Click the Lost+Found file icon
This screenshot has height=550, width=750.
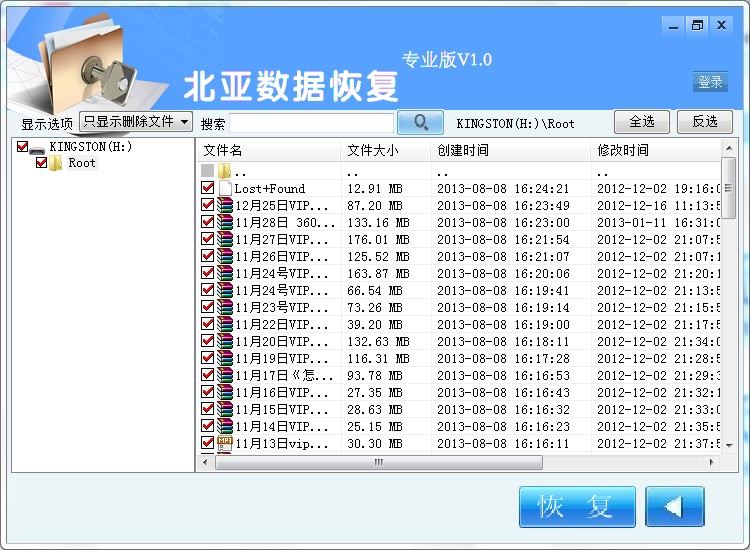[225, 188]
